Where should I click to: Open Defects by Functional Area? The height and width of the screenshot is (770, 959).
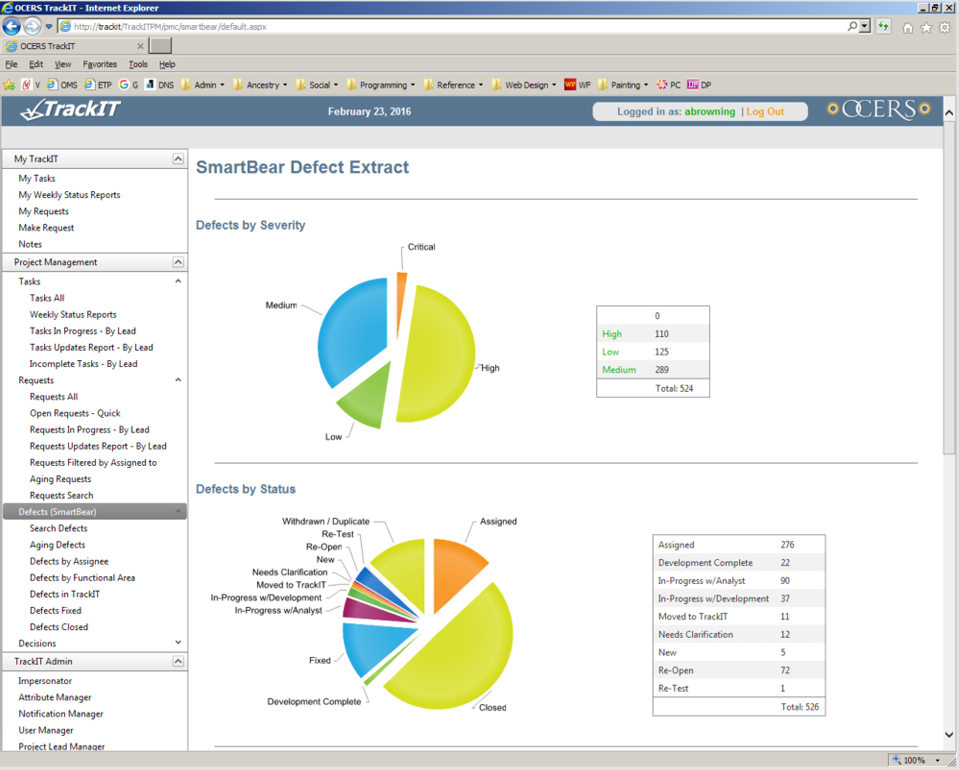(x=82, y=578)
